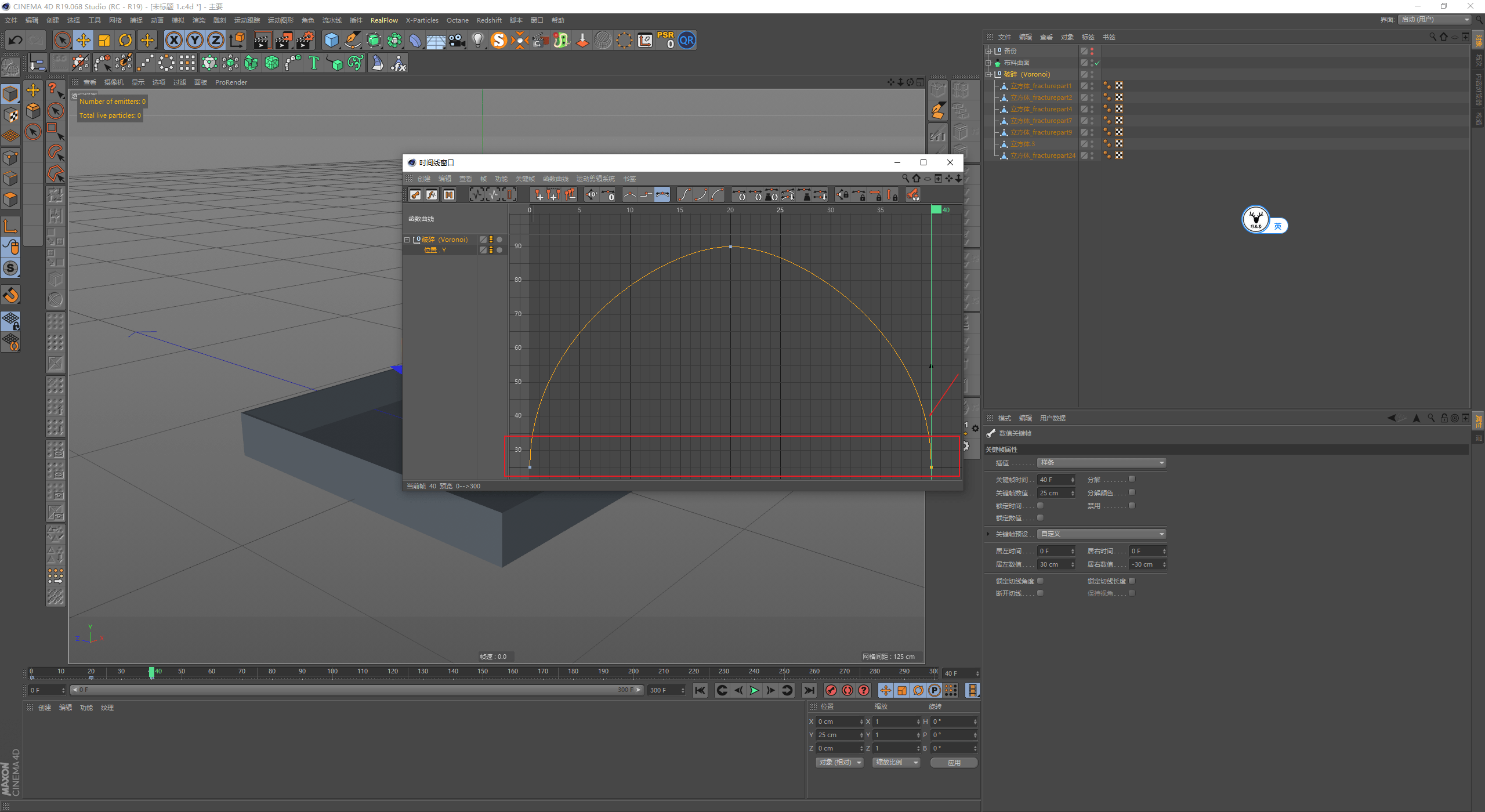Click the Undo arrow icon
Viewport: 1485px width, 812px height.
tap(16, 40)
